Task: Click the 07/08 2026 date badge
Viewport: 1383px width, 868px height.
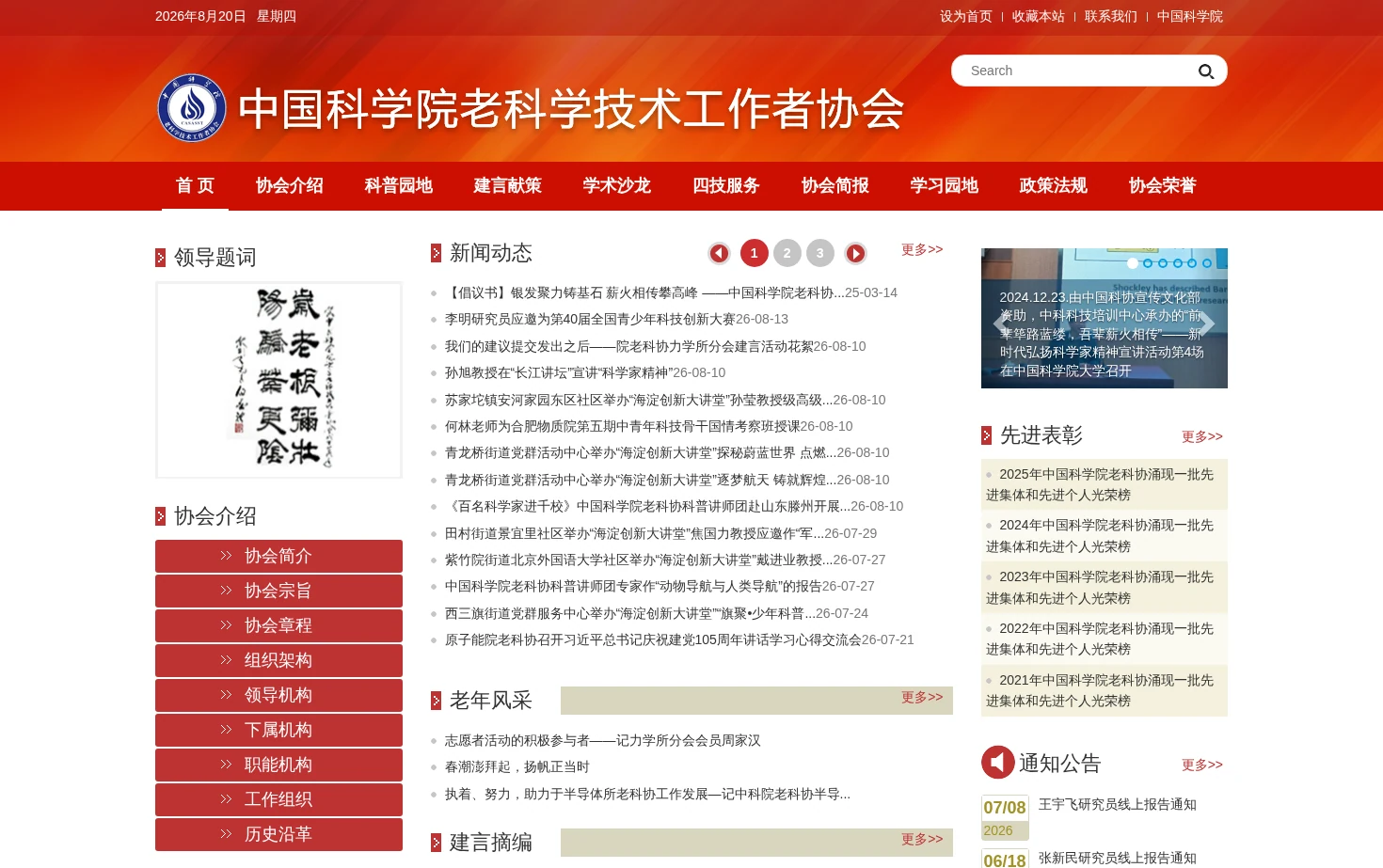Action: [1005, 817]
